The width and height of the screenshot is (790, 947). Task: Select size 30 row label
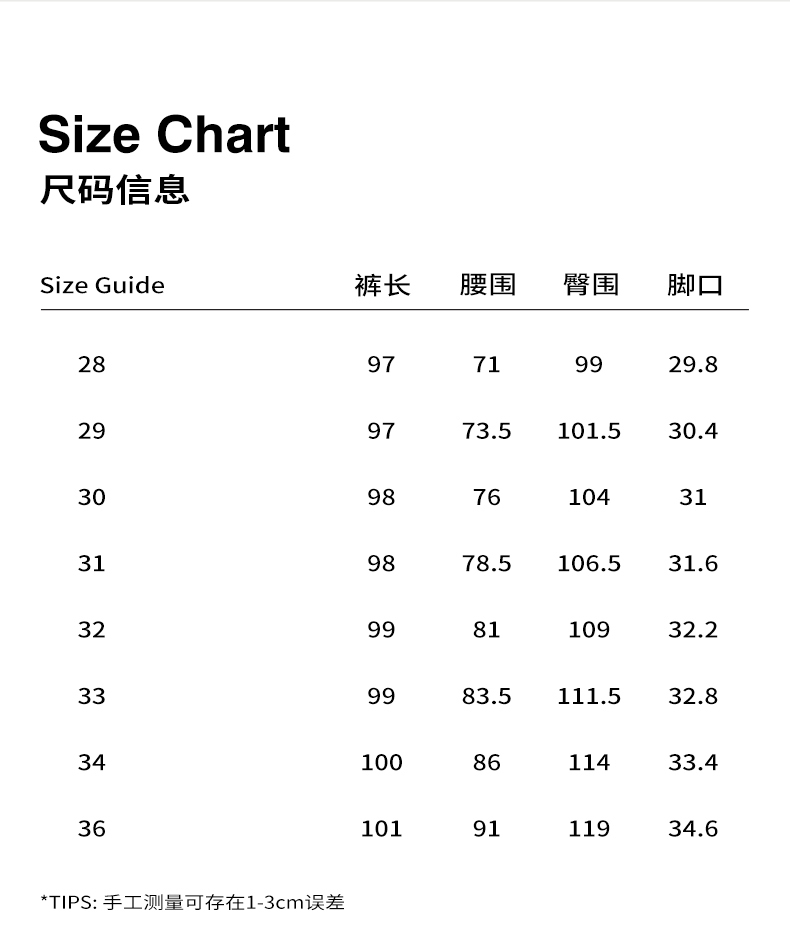coord(91,497)
